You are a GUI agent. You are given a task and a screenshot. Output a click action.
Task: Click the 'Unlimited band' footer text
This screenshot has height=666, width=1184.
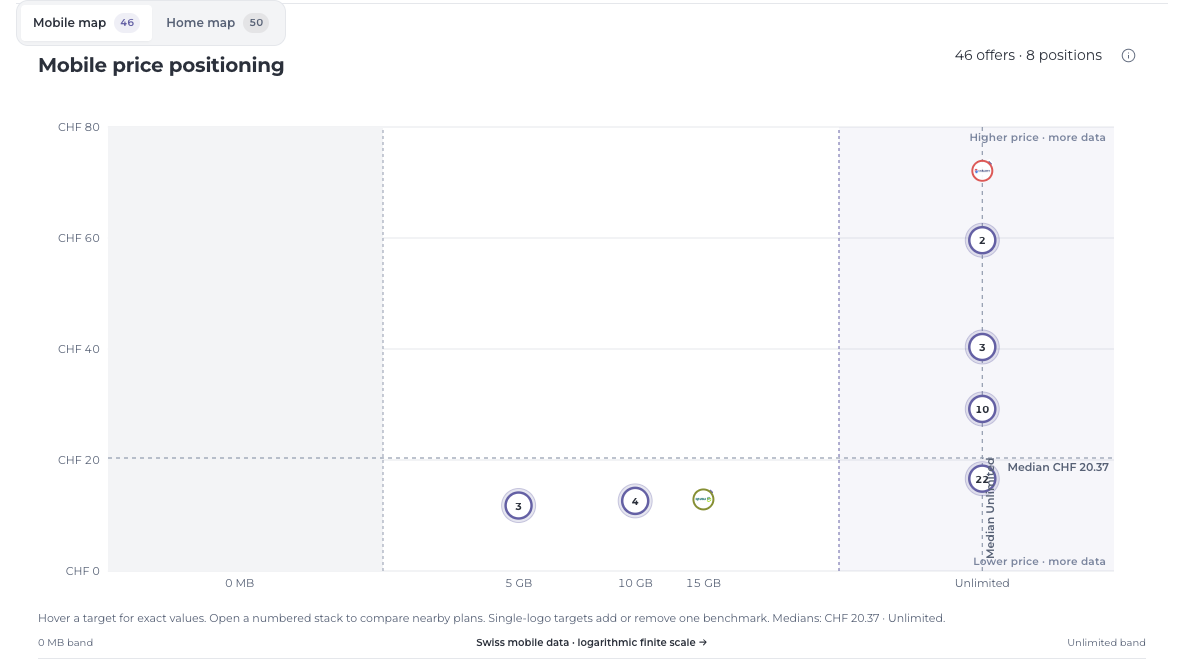[1106, 643]
